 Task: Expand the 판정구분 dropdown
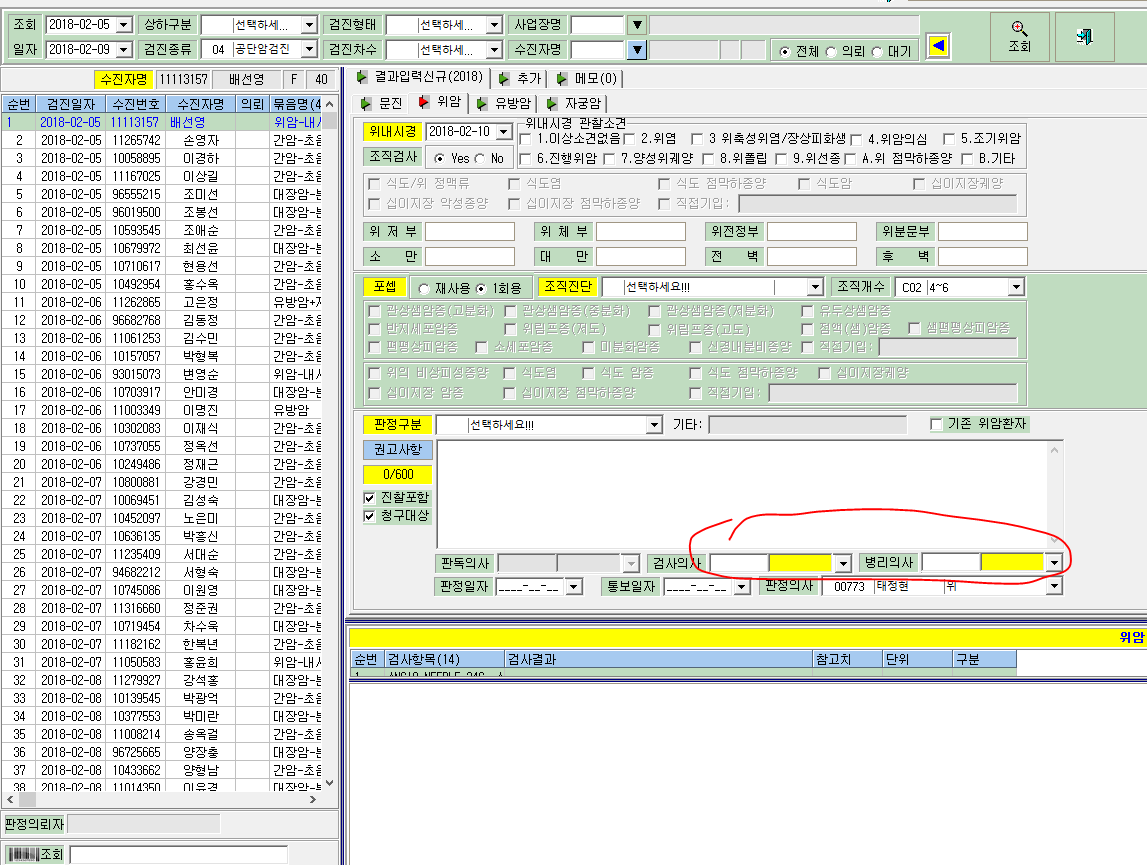click(654, 425)
